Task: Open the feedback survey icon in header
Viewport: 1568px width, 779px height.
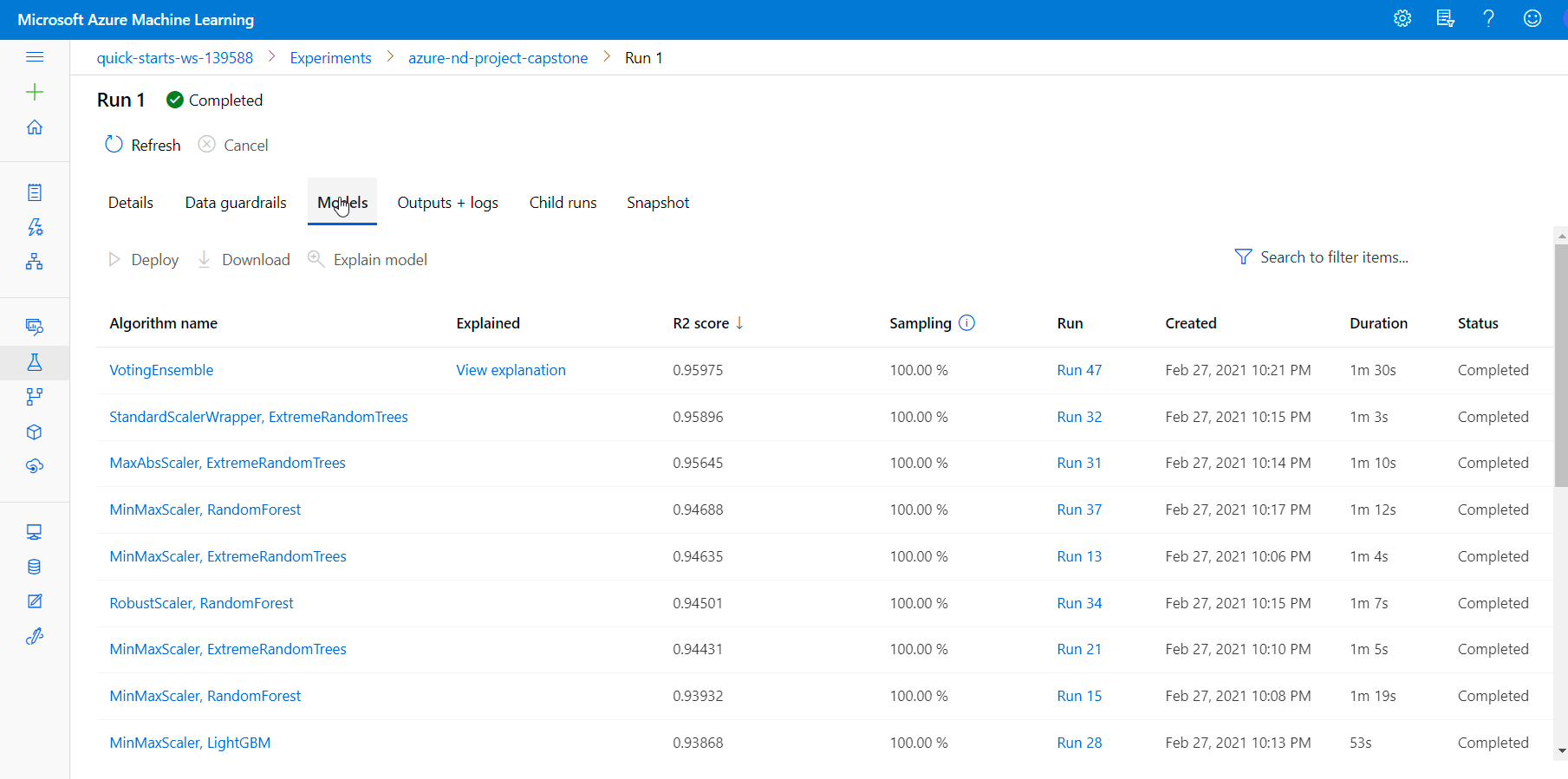Action: point(1446,18)
